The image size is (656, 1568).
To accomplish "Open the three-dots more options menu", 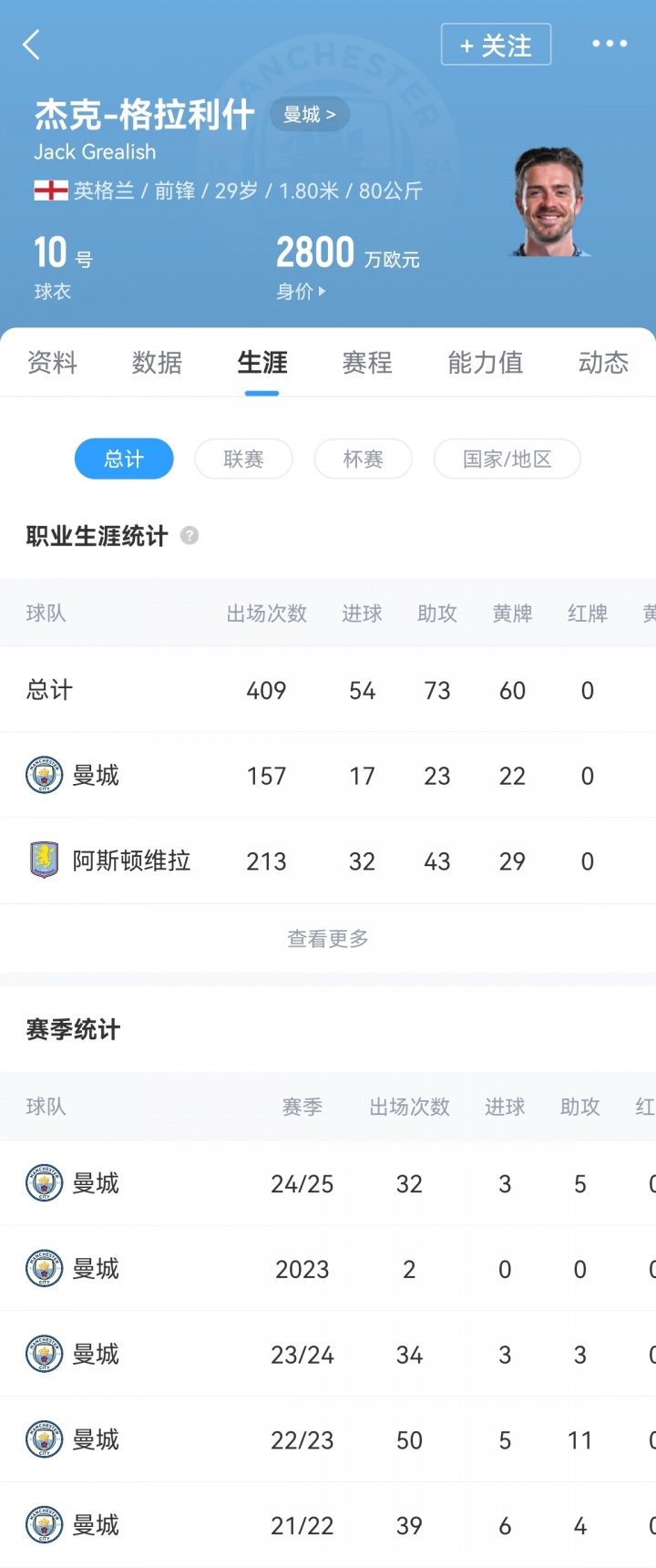I will tap(610, 43).
